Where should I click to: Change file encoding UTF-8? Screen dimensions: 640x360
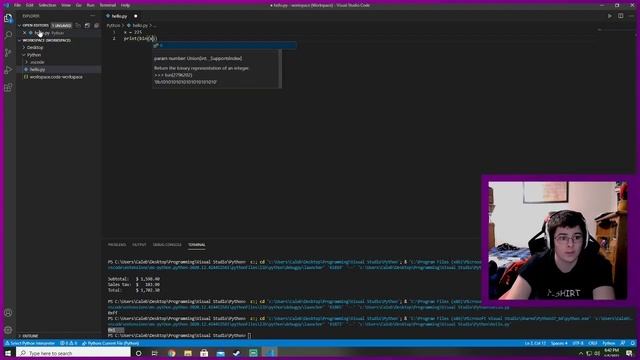pos(578,343)
